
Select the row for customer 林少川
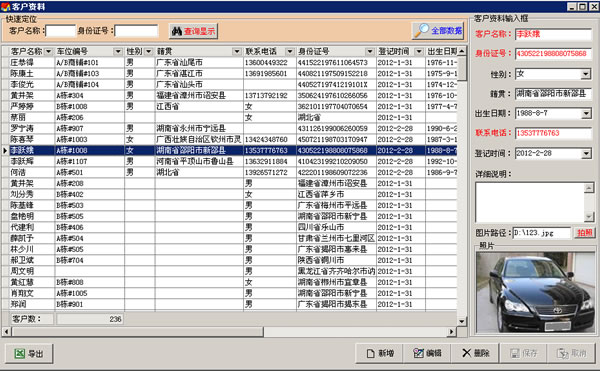[x=230, y=249]
